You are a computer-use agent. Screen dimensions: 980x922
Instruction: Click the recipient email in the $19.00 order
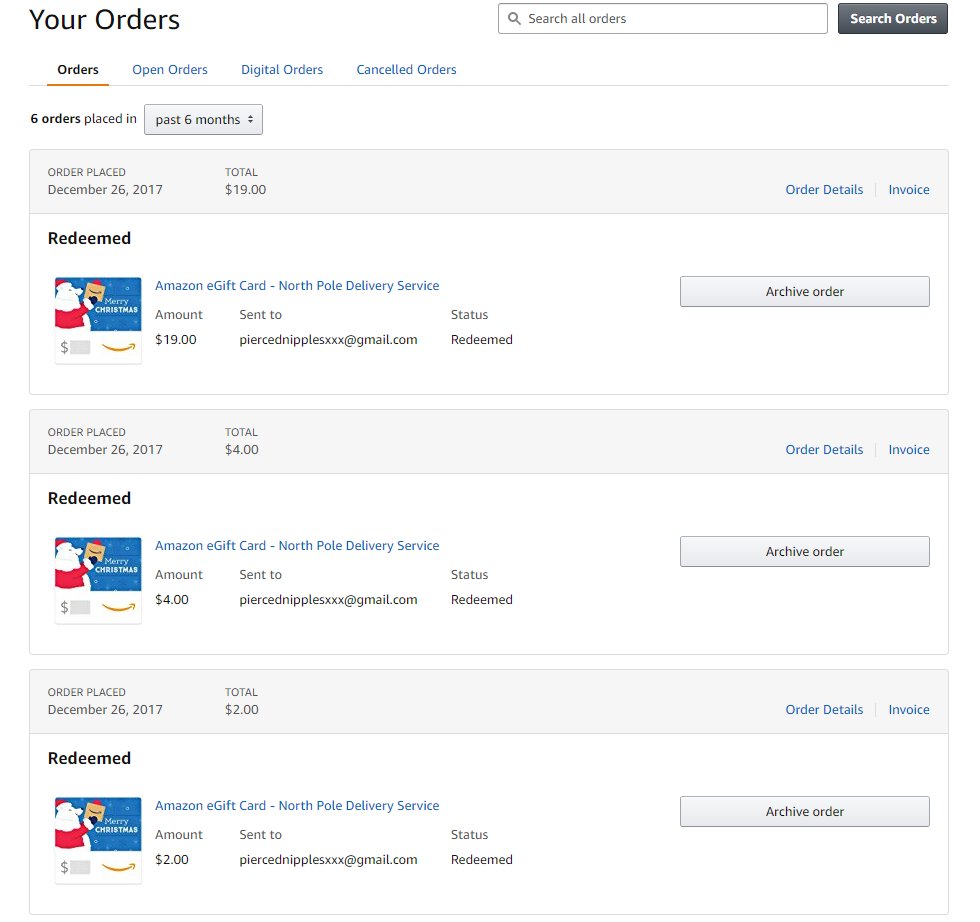pyautogui.click(x=328, y=340)
